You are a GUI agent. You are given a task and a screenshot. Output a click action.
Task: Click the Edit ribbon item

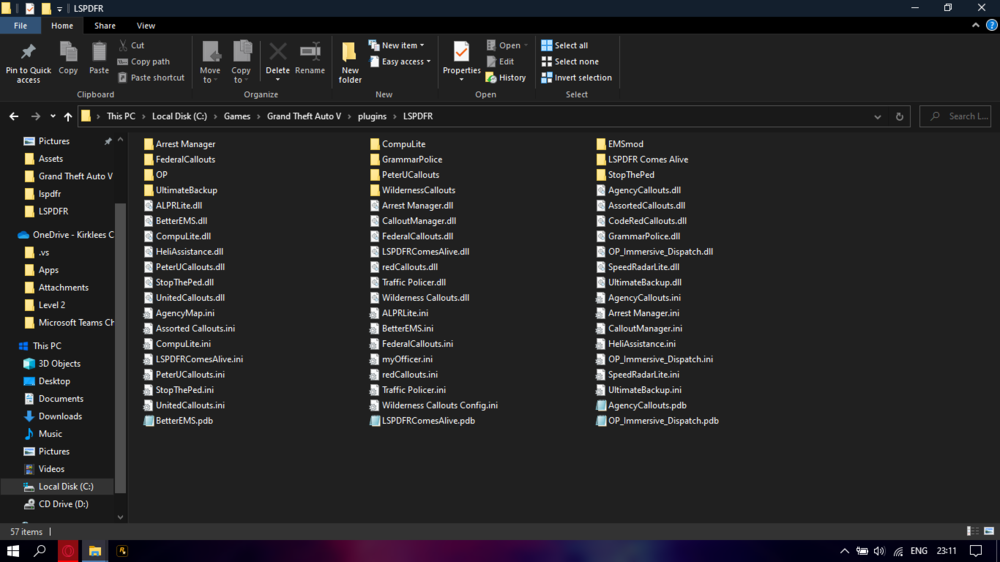pyautogui.click(x=501, y=61)
